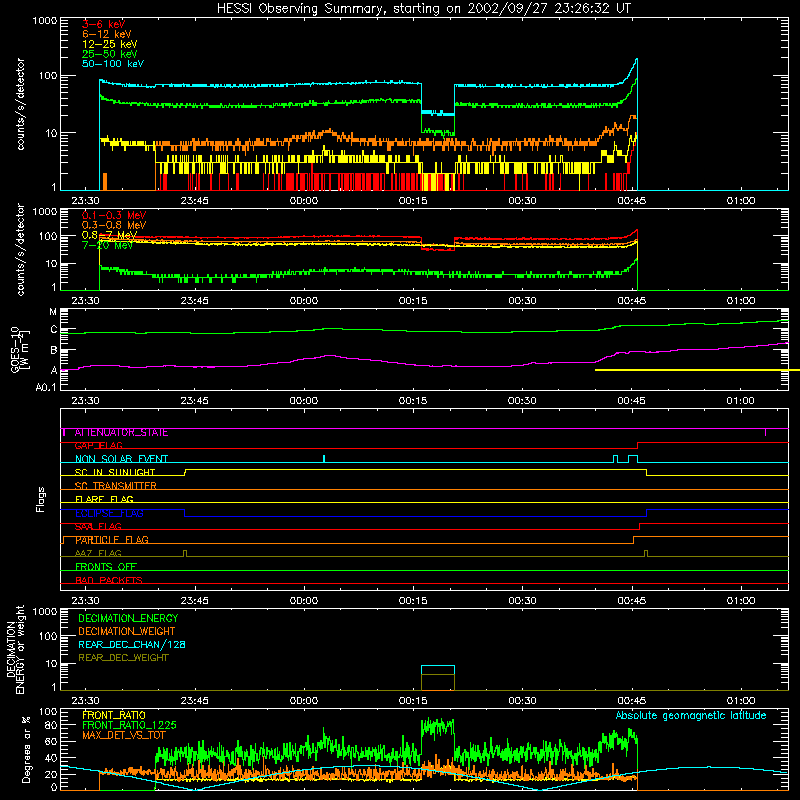
Task: Click the Flags panel axis label
Action: tap(41, 500)
